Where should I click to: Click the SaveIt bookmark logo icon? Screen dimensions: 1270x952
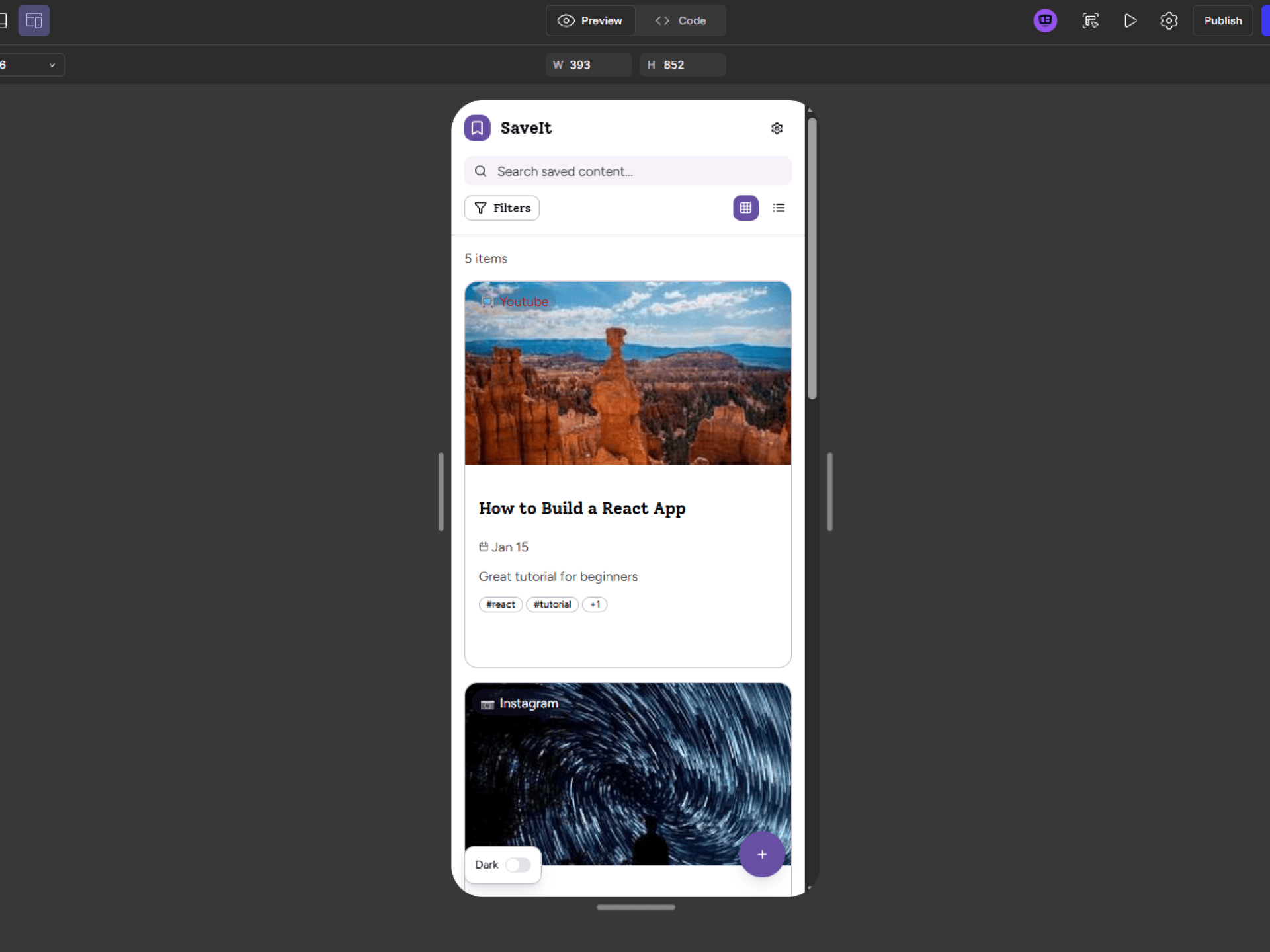click(x=477, y=128)
